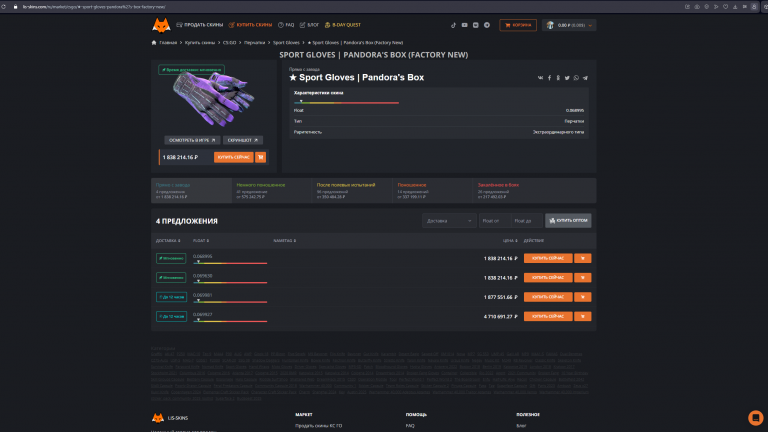Click Осмотреть в игре button
Viewport: 768px width, 432px height.
pyautogui.click(x=192, y=140)
